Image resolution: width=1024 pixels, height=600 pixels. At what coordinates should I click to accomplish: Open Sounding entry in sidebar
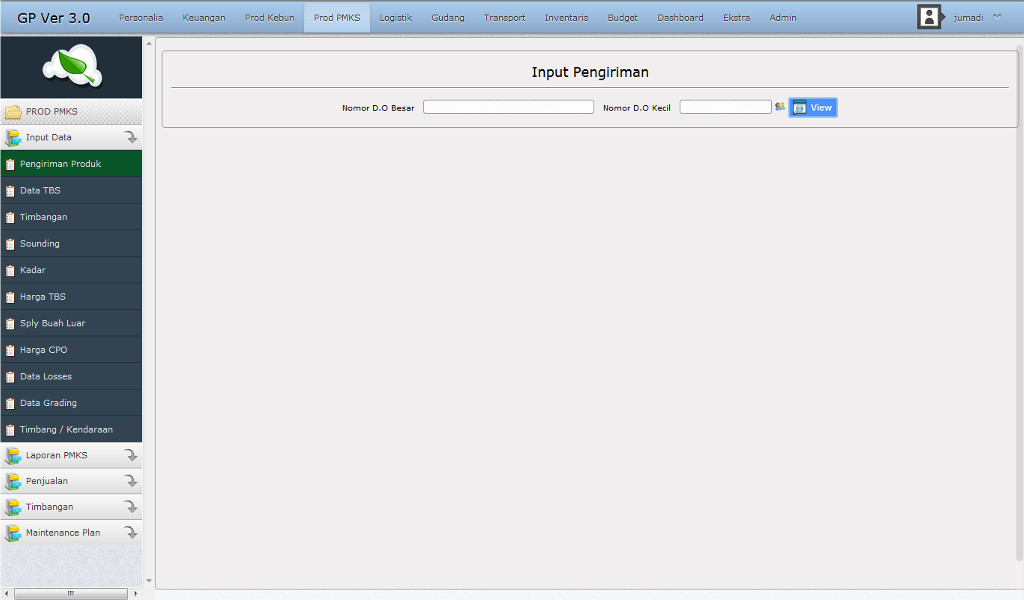[x=71, y=244]
